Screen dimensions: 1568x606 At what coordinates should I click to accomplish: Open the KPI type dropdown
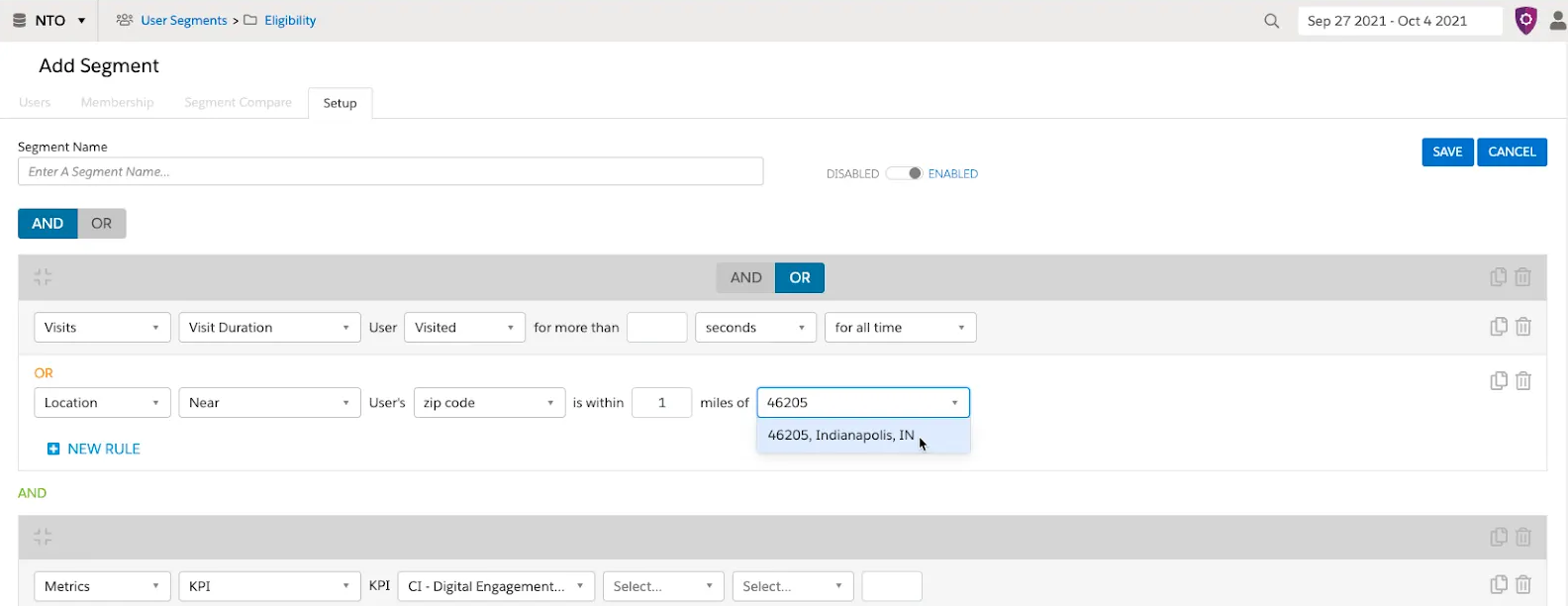(x=269, y=586)
